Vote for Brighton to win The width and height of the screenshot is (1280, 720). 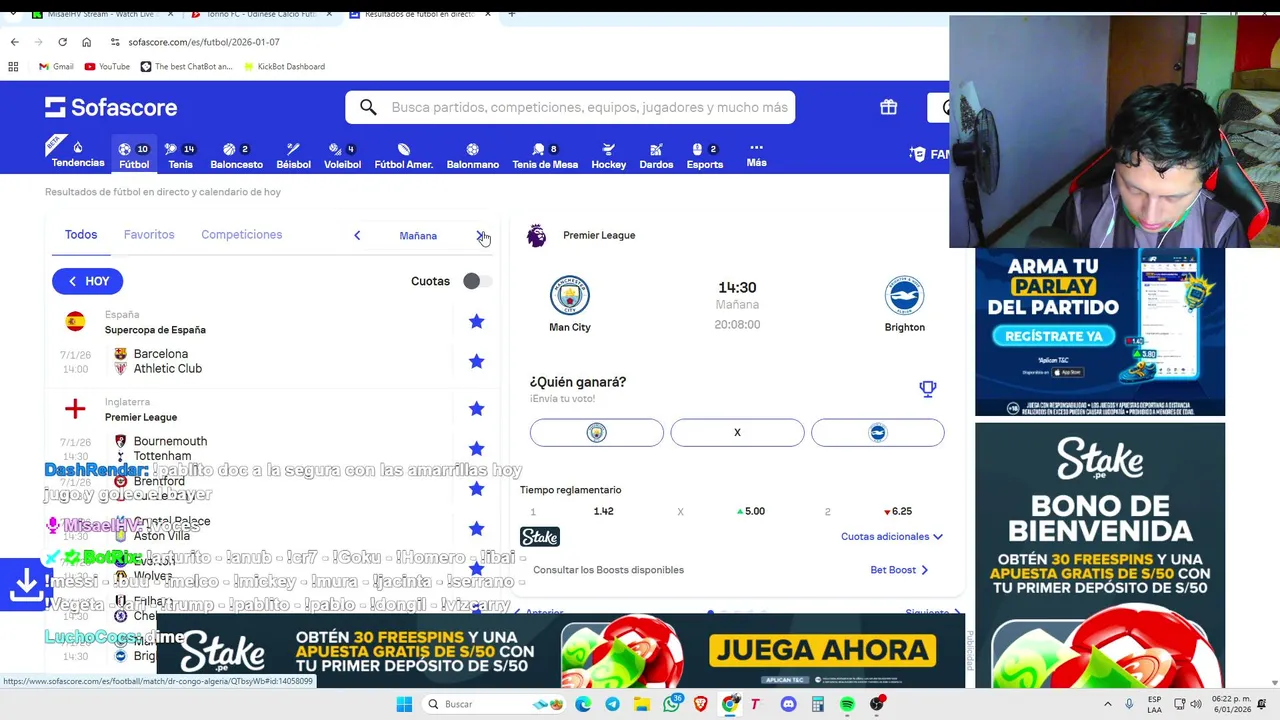click(877, 432)
